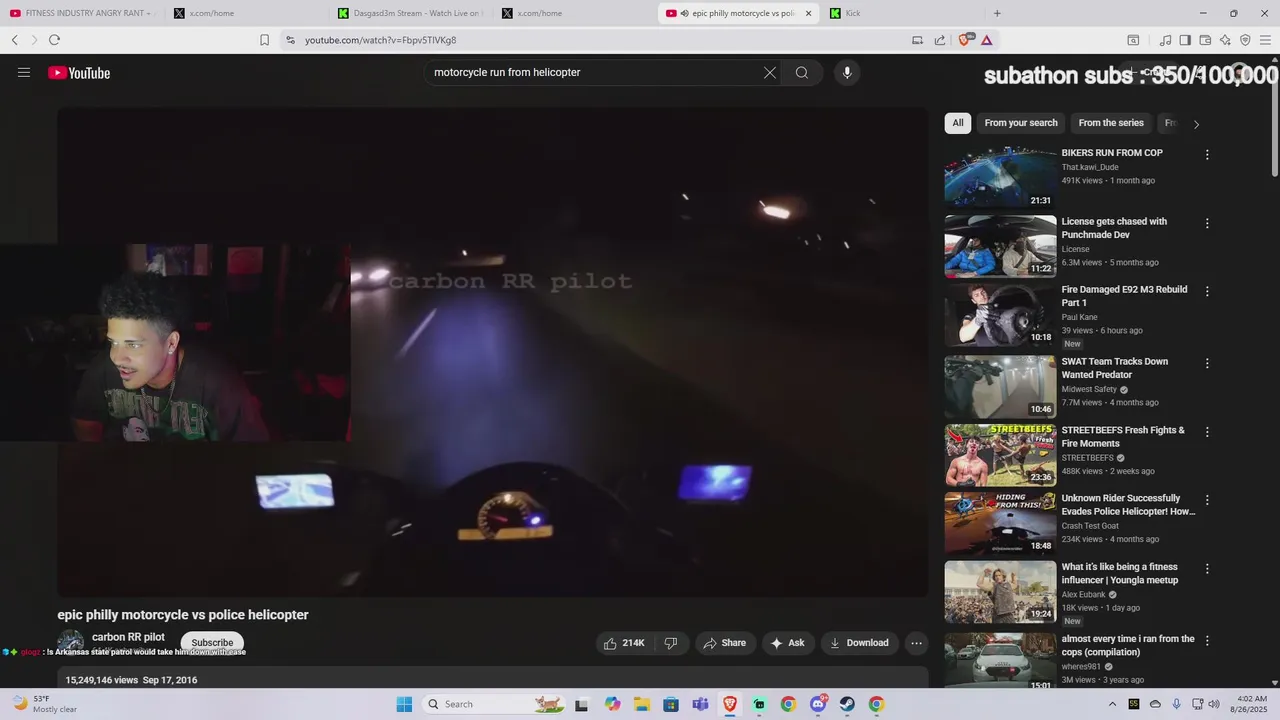The width and height of the screenshot is (1280, 720).
Task: Click the Brave Shields lion icon
Action: [x=965, y=40]
